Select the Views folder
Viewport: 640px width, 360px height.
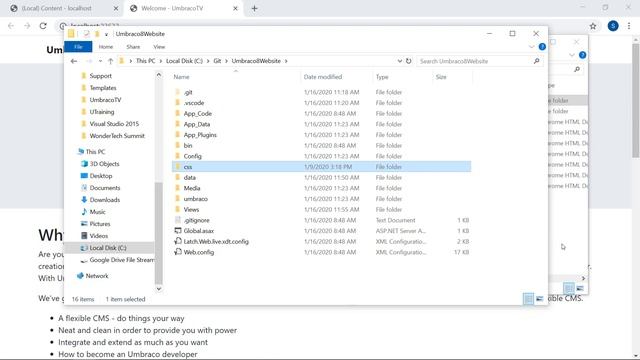pyautogui.click(x=191, y=209)
